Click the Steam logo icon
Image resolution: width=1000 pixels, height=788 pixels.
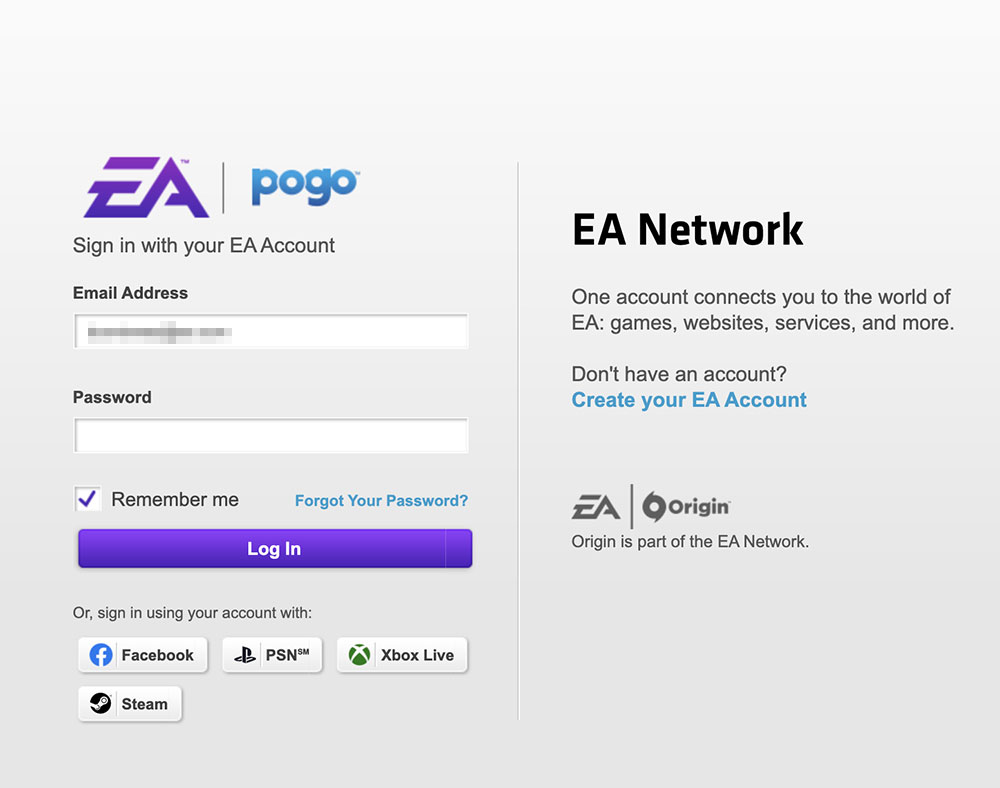click(101, 703)
